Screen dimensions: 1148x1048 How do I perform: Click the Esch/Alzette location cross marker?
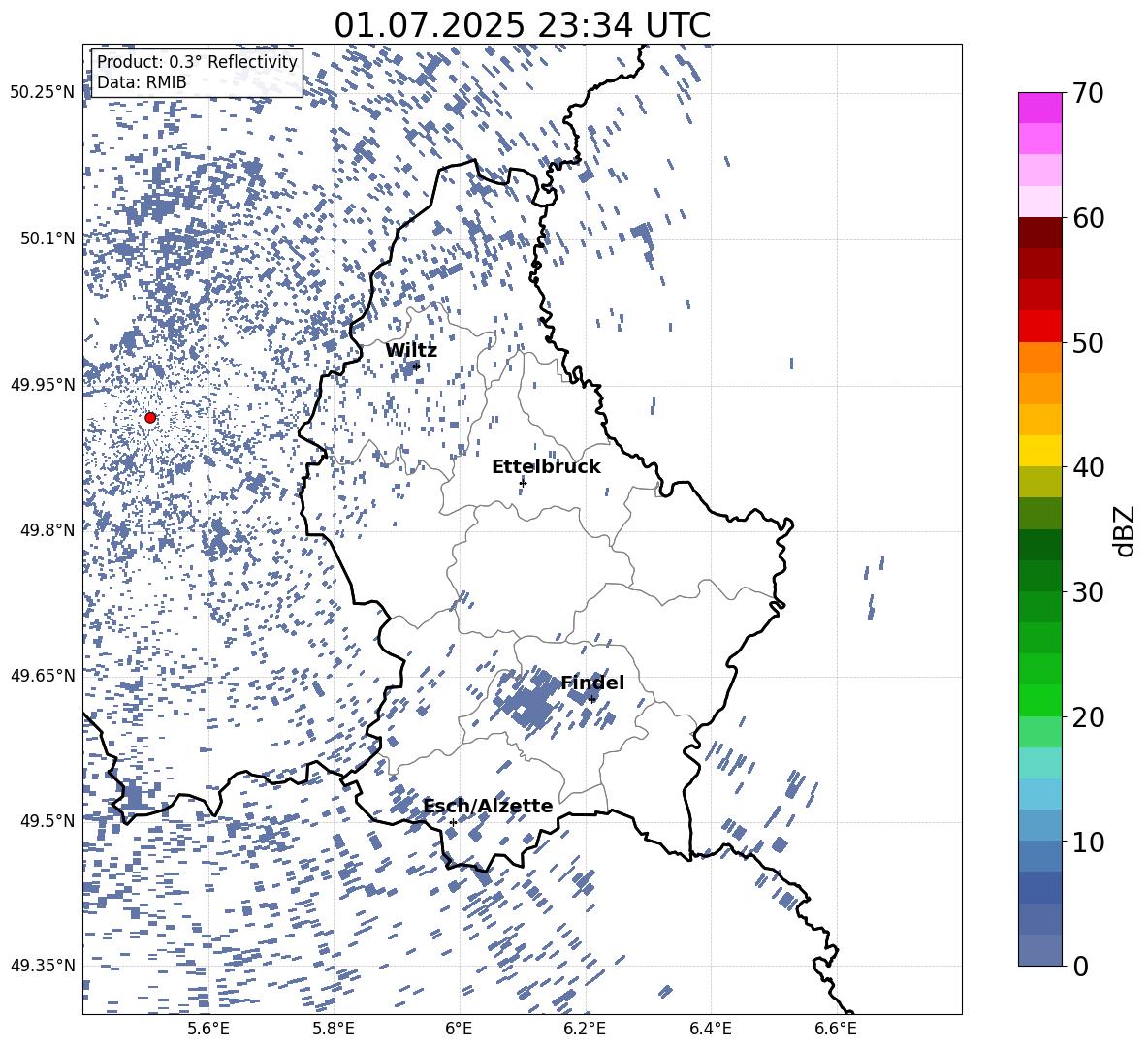tap(453, 822)
